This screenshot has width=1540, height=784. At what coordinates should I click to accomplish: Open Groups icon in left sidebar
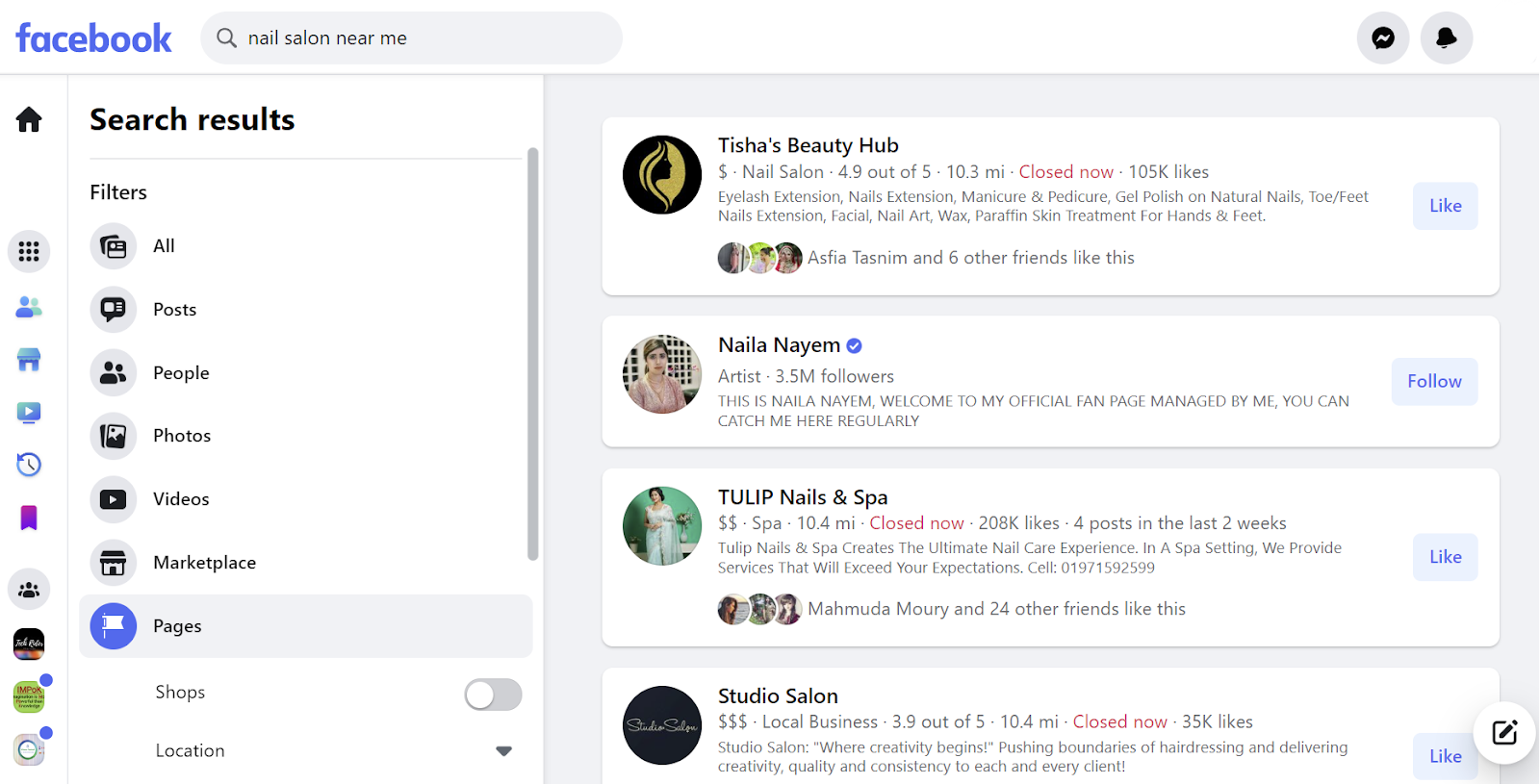pos(29,590)
